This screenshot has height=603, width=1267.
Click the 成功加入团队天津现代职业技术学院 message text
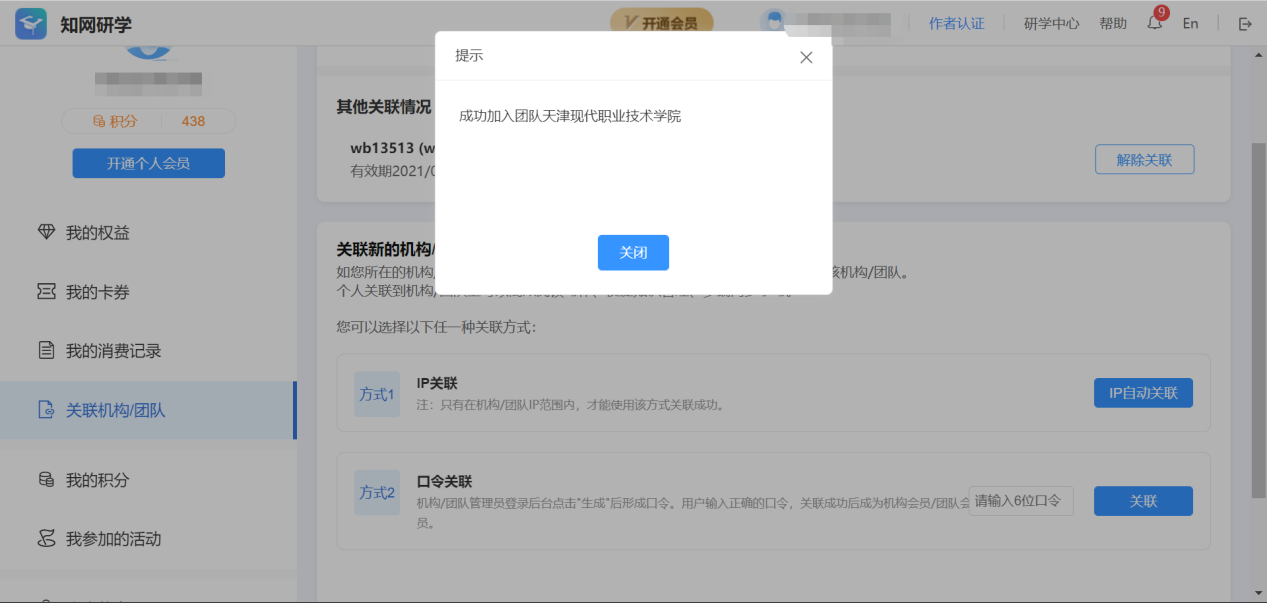coord(570,116)
